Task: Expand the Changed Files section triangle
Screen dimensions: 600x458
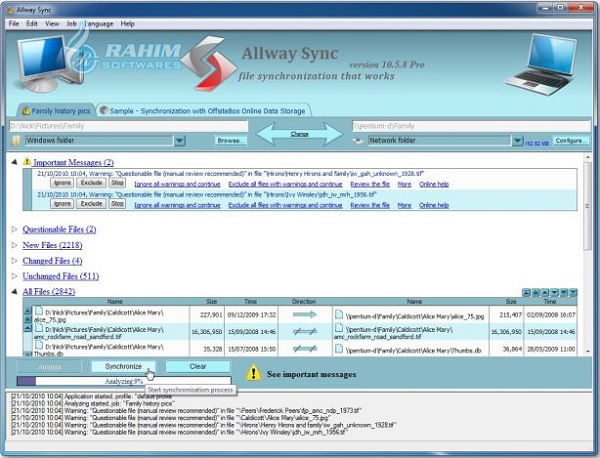Action: pyautogui.click(x=15, y=261)
